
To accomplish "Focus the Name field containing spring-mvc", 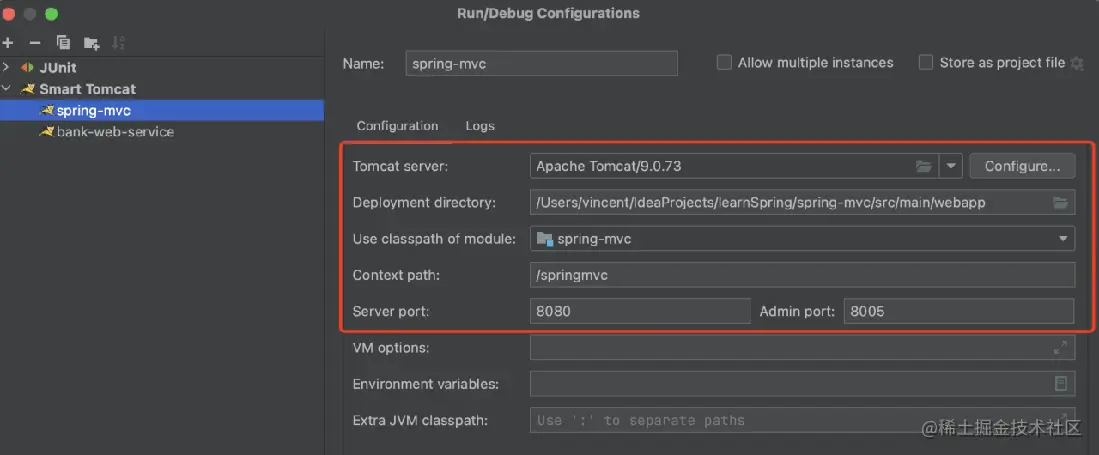I will (542, 63).
